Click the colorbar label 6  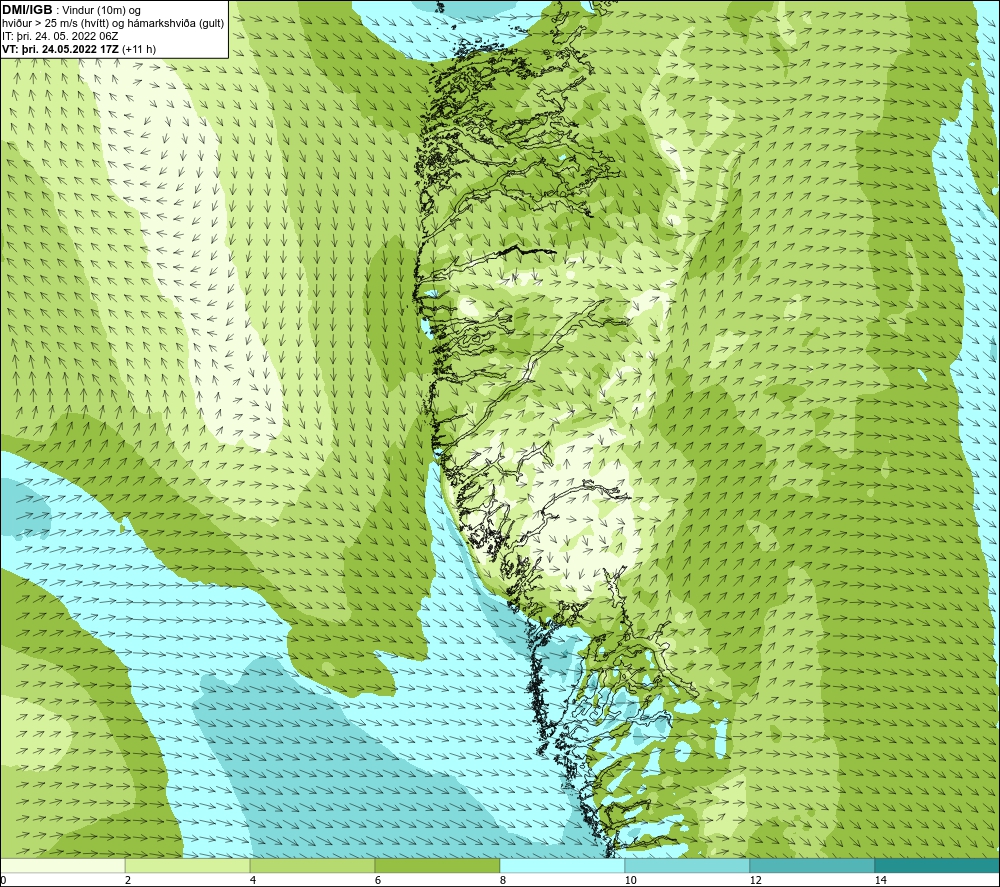378,880
